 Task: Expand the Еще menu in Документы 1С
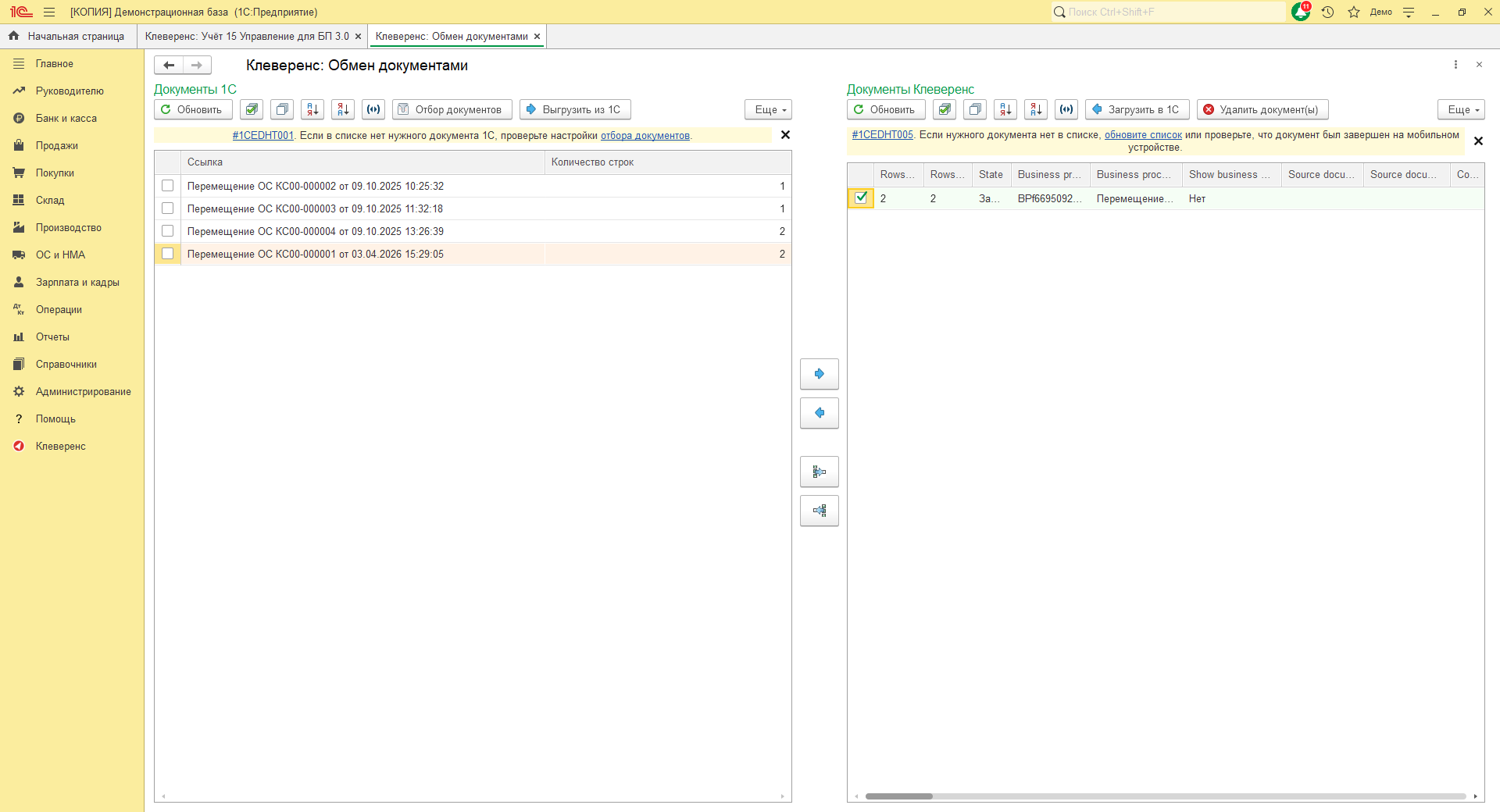point(769,109)
